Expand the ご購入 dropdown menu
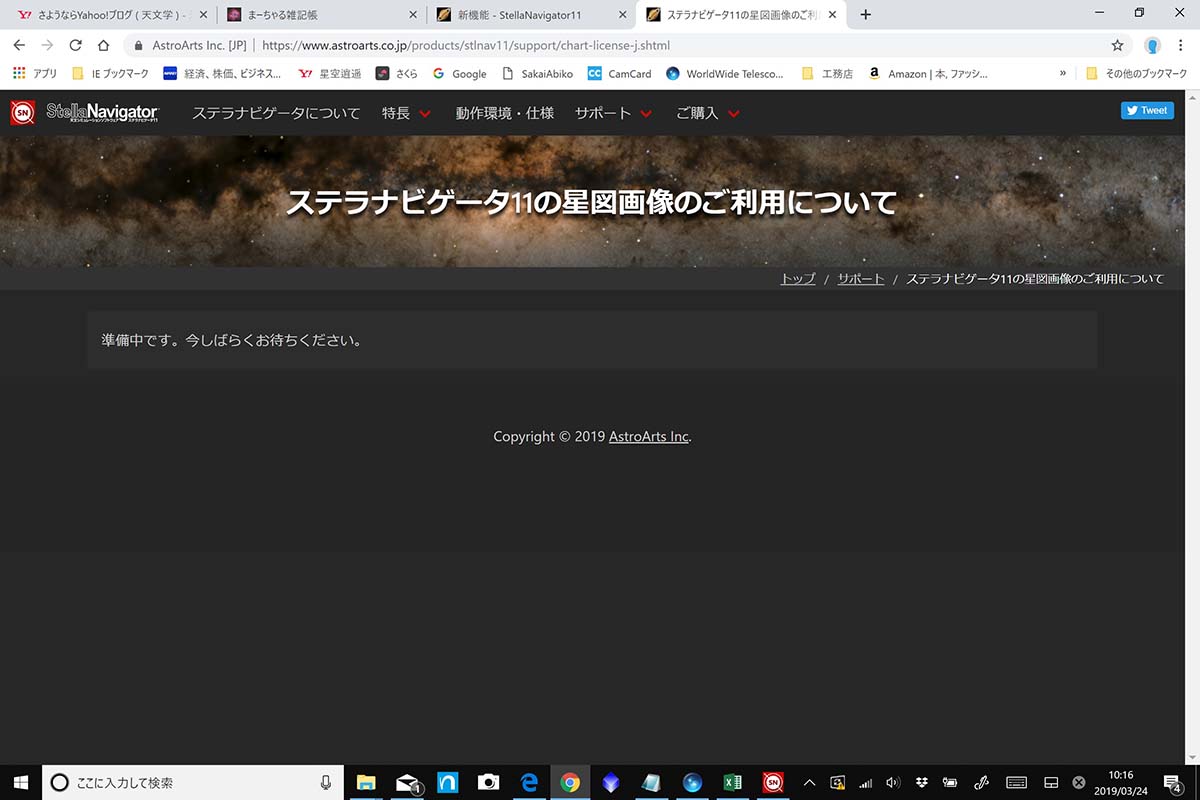 click(x=708, y=113)
